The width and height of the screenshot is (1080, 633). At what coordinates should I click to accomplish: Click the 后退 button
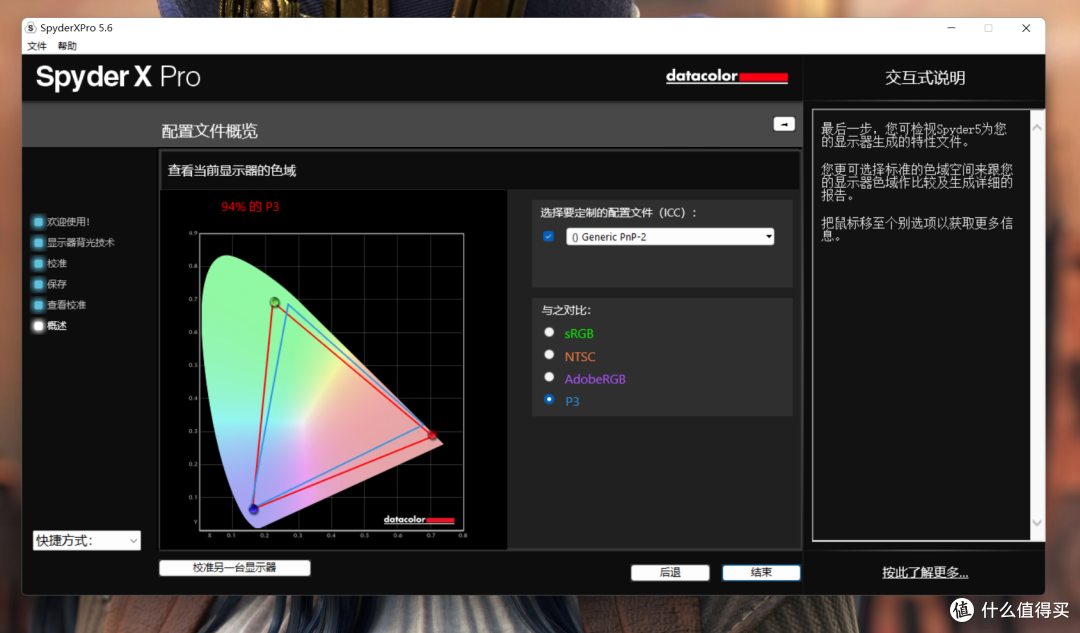tap(670, 572)
